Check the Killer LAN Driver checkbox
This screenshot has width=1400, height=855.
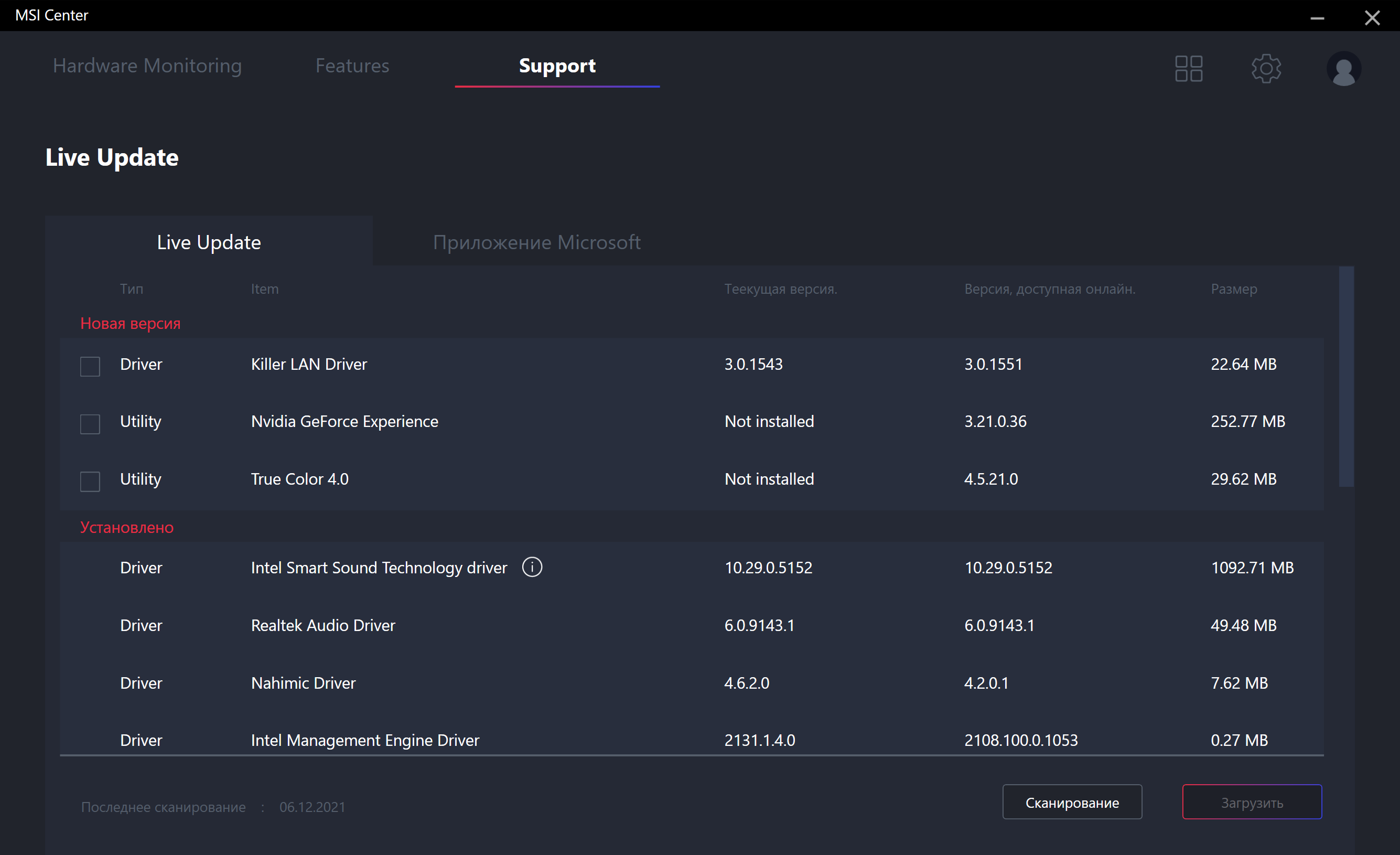coord(90,366)
